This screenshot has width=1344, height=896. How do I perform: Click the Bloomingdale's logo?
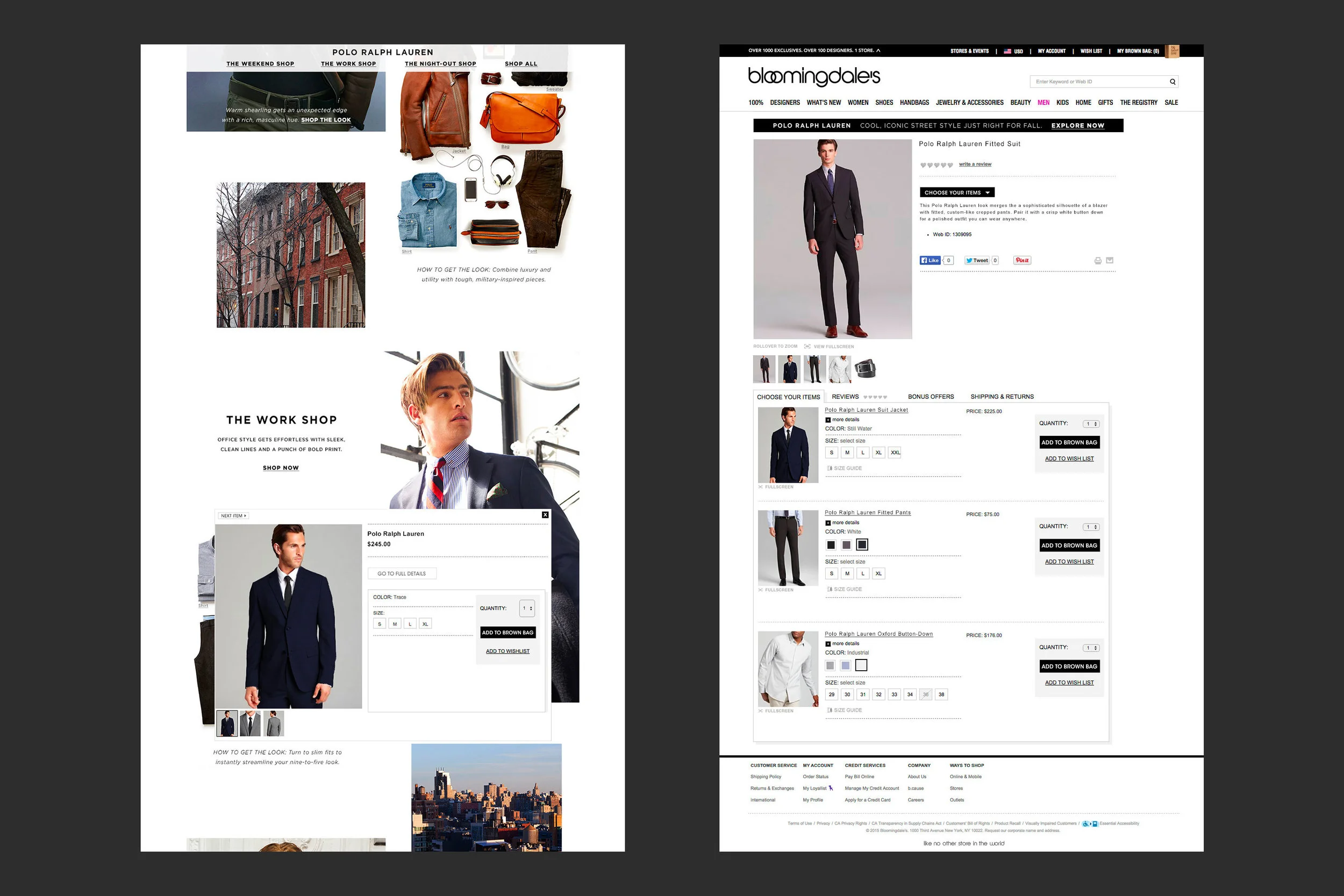pyautogui.click(x=814, y=76)
